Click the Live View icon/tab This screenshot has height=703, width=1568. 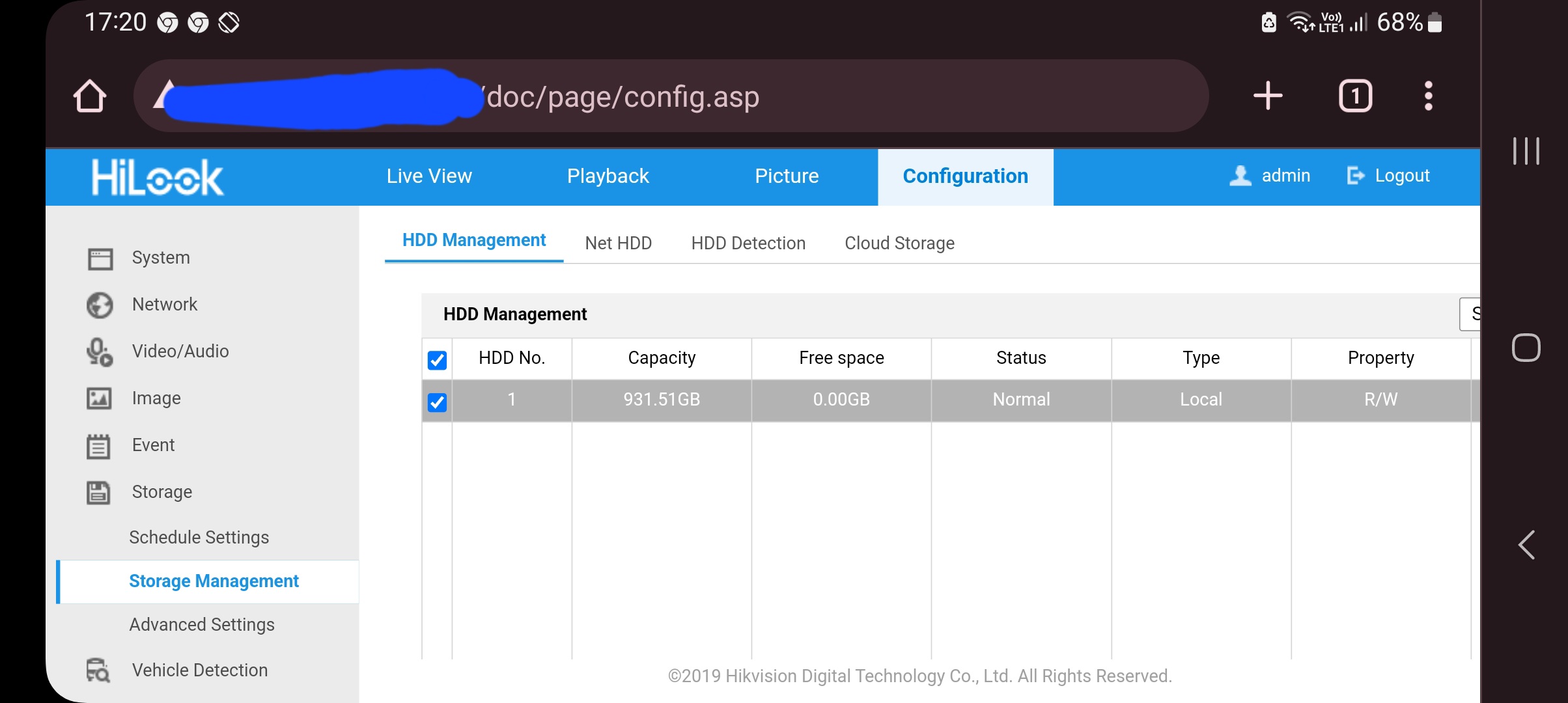point(429,176)
